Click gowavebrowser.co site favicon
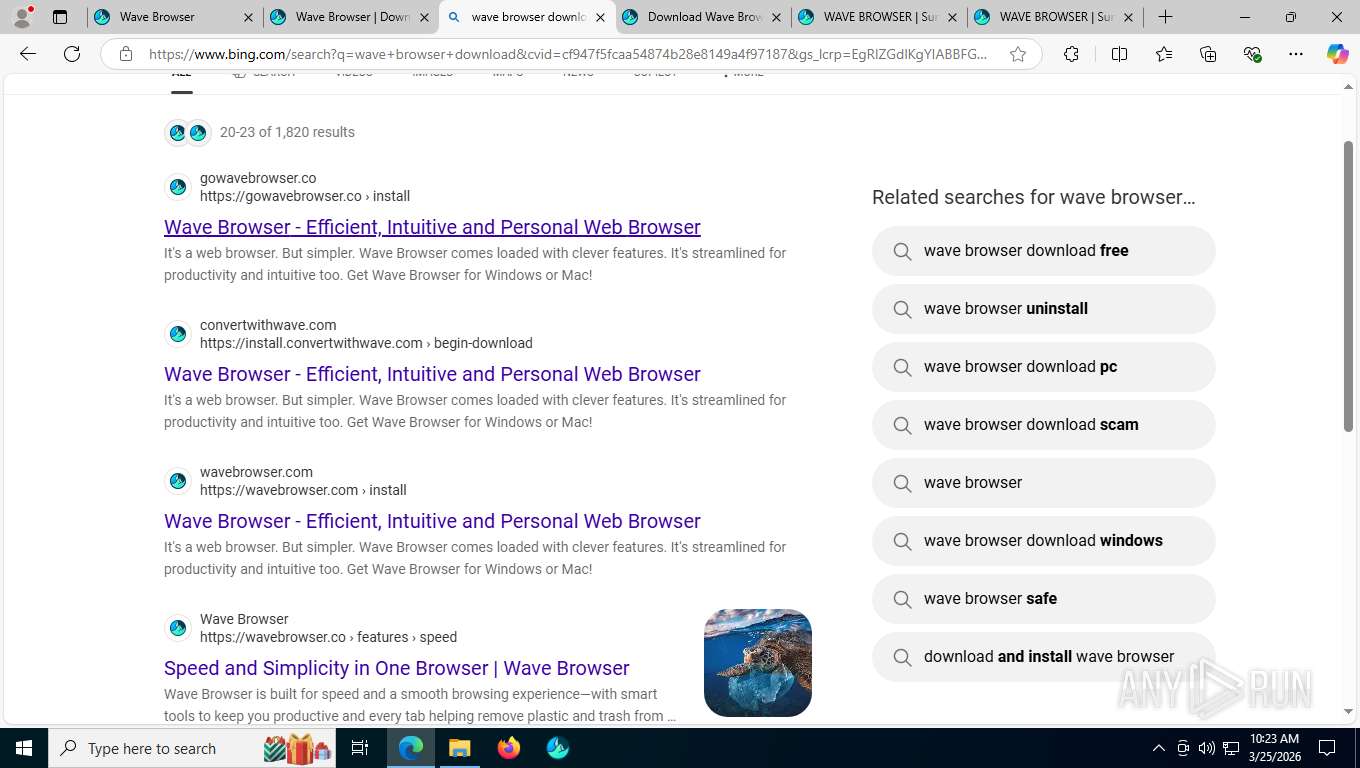The width and height of the screenshot is (1360, 768). coord(178,187)
